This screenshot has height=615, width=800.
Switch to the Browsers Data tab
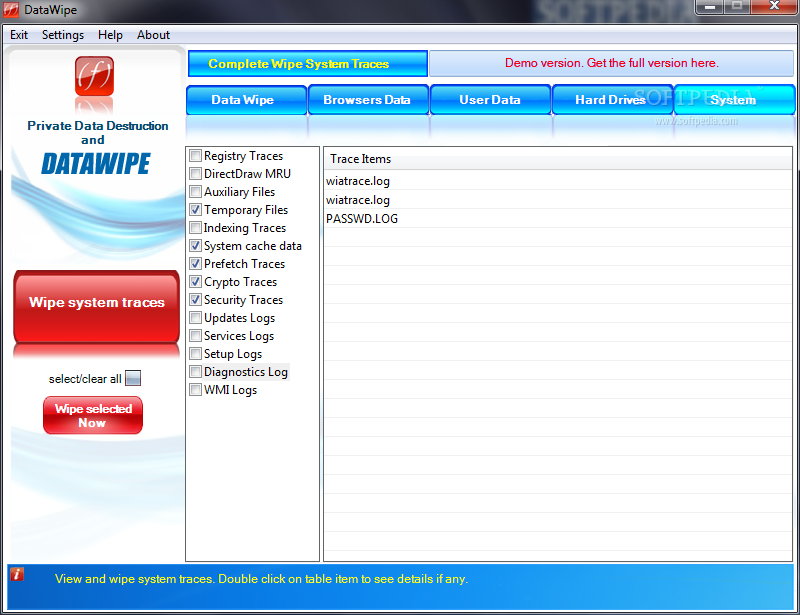[368, 100]
